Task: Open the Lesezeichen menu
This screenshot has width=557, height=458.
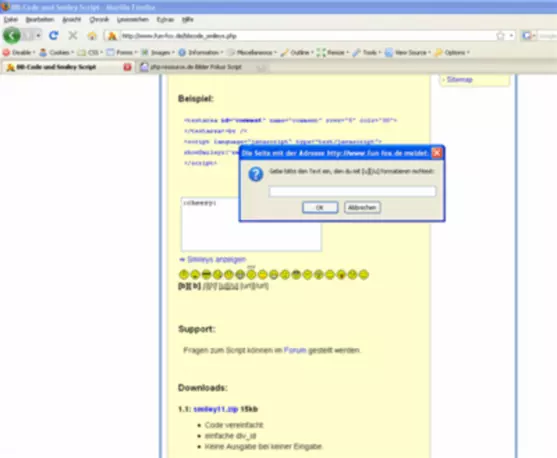Action: click(133, 20)
